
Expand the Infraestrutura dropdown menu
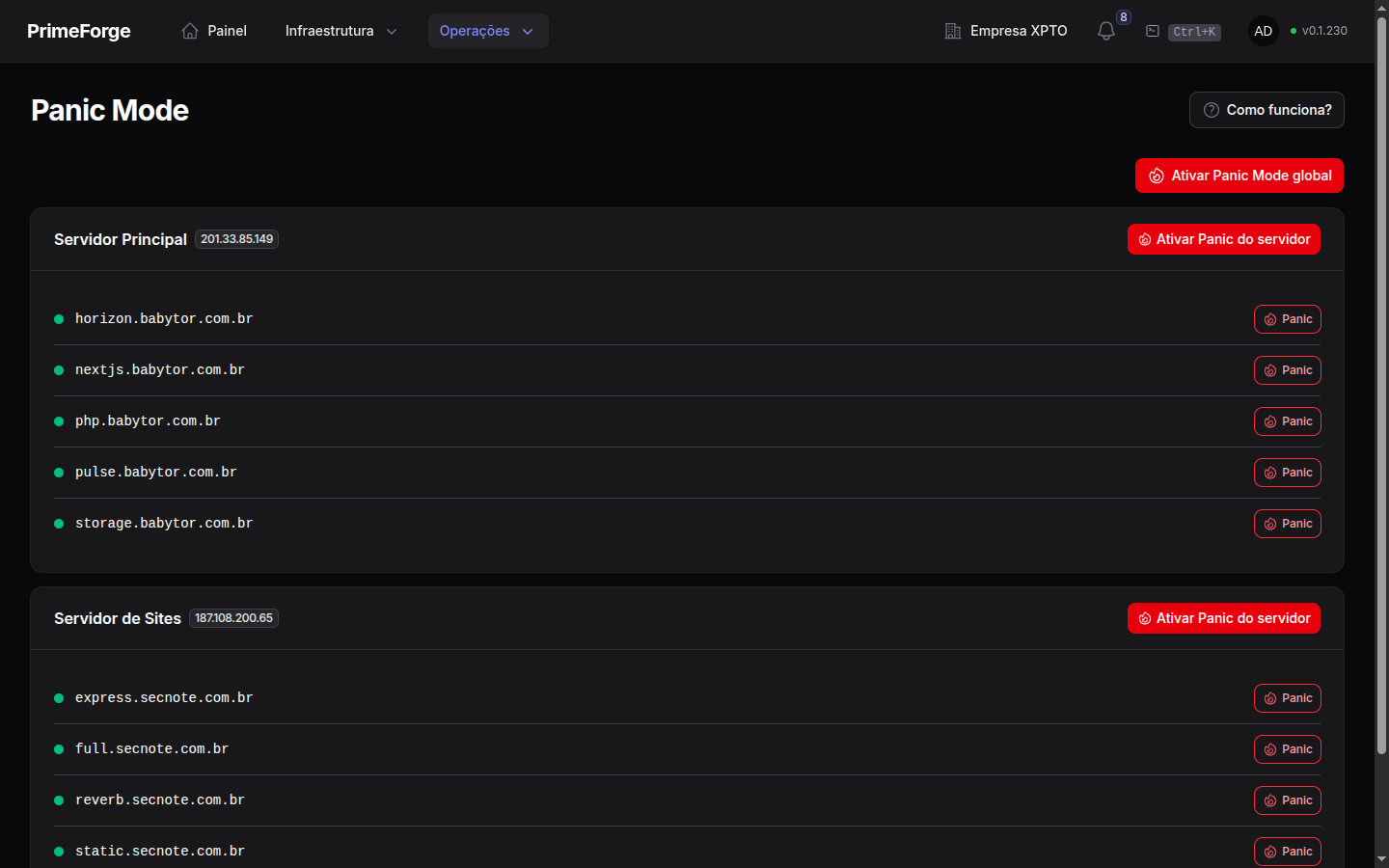(x=341, y=31)
